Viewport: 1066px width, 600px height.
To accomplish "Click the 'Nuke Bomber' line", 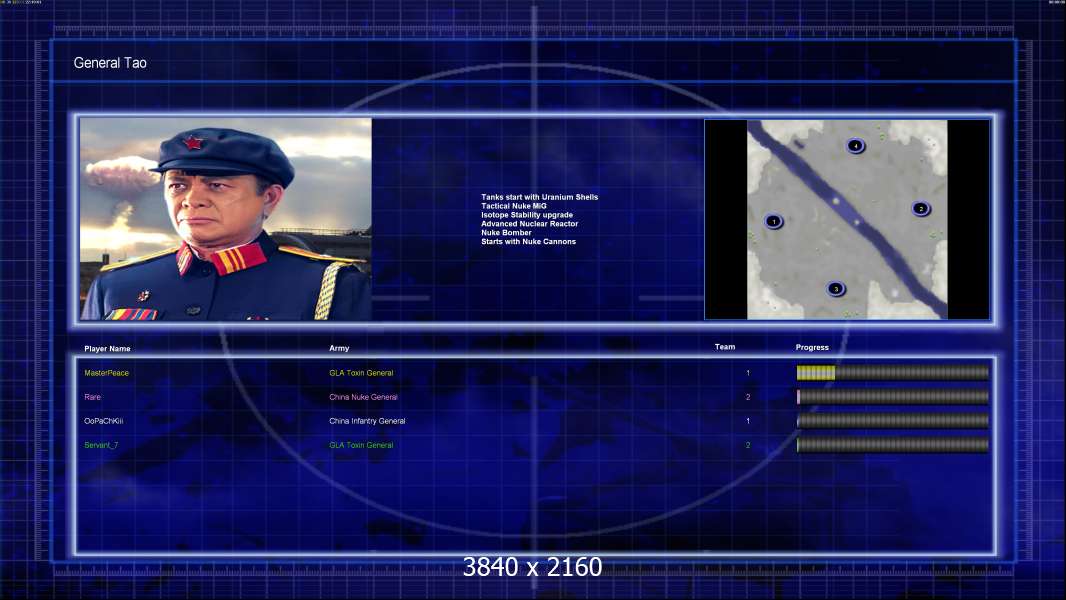I will click(x=506, y=232).
